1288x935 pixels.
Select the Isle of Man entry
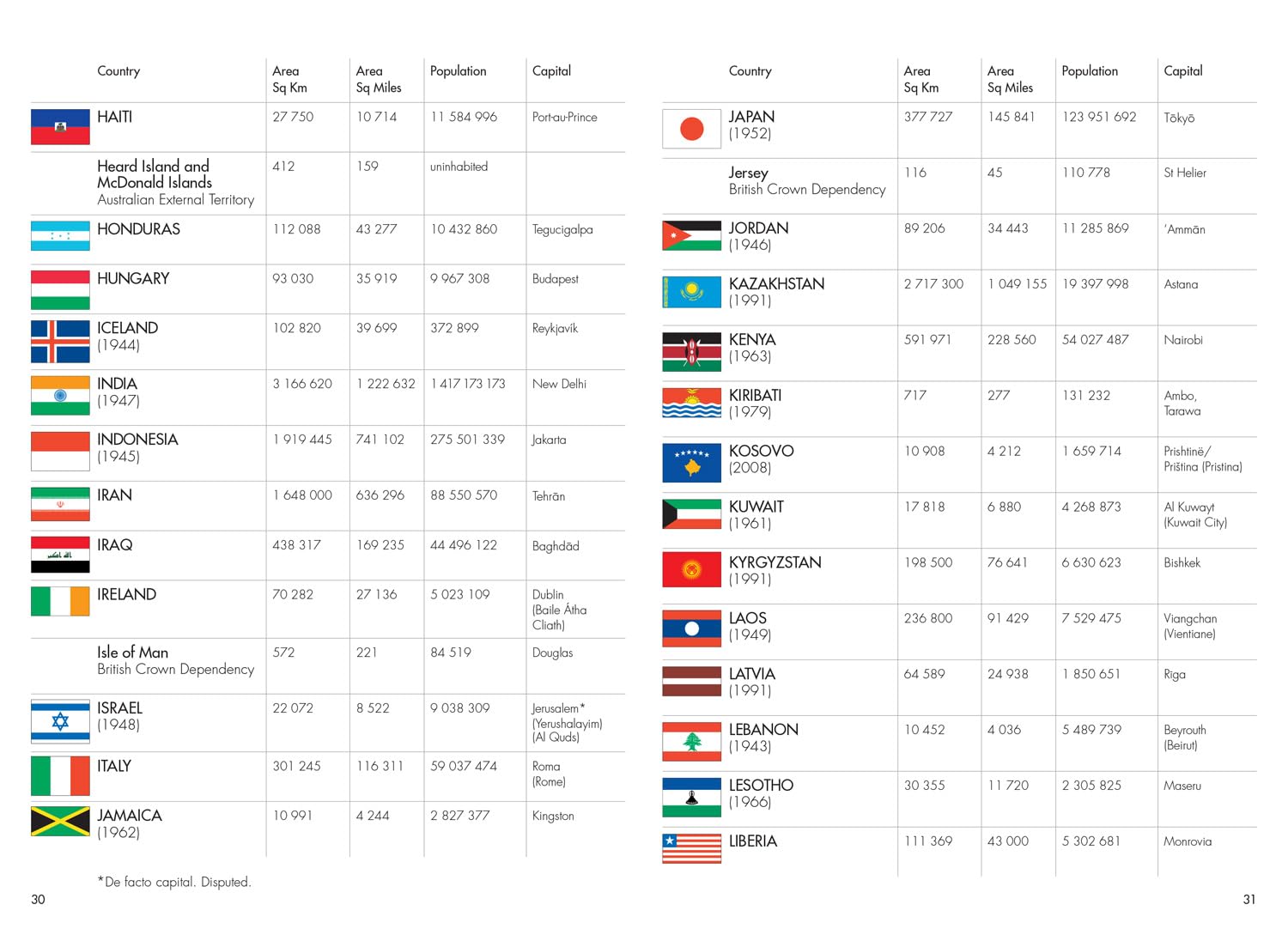(132, 653)
